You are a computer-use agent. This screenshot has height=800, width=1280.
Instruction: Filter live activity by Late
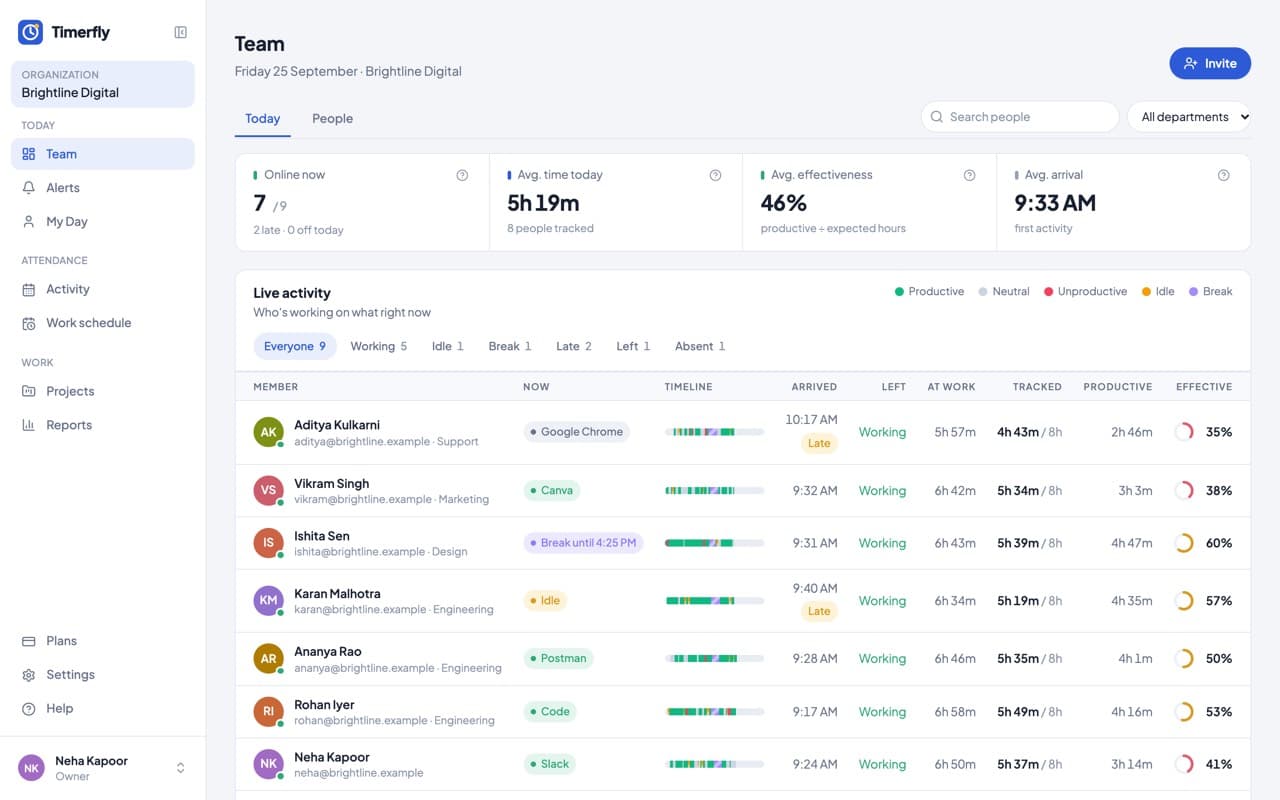click(573, 346)
